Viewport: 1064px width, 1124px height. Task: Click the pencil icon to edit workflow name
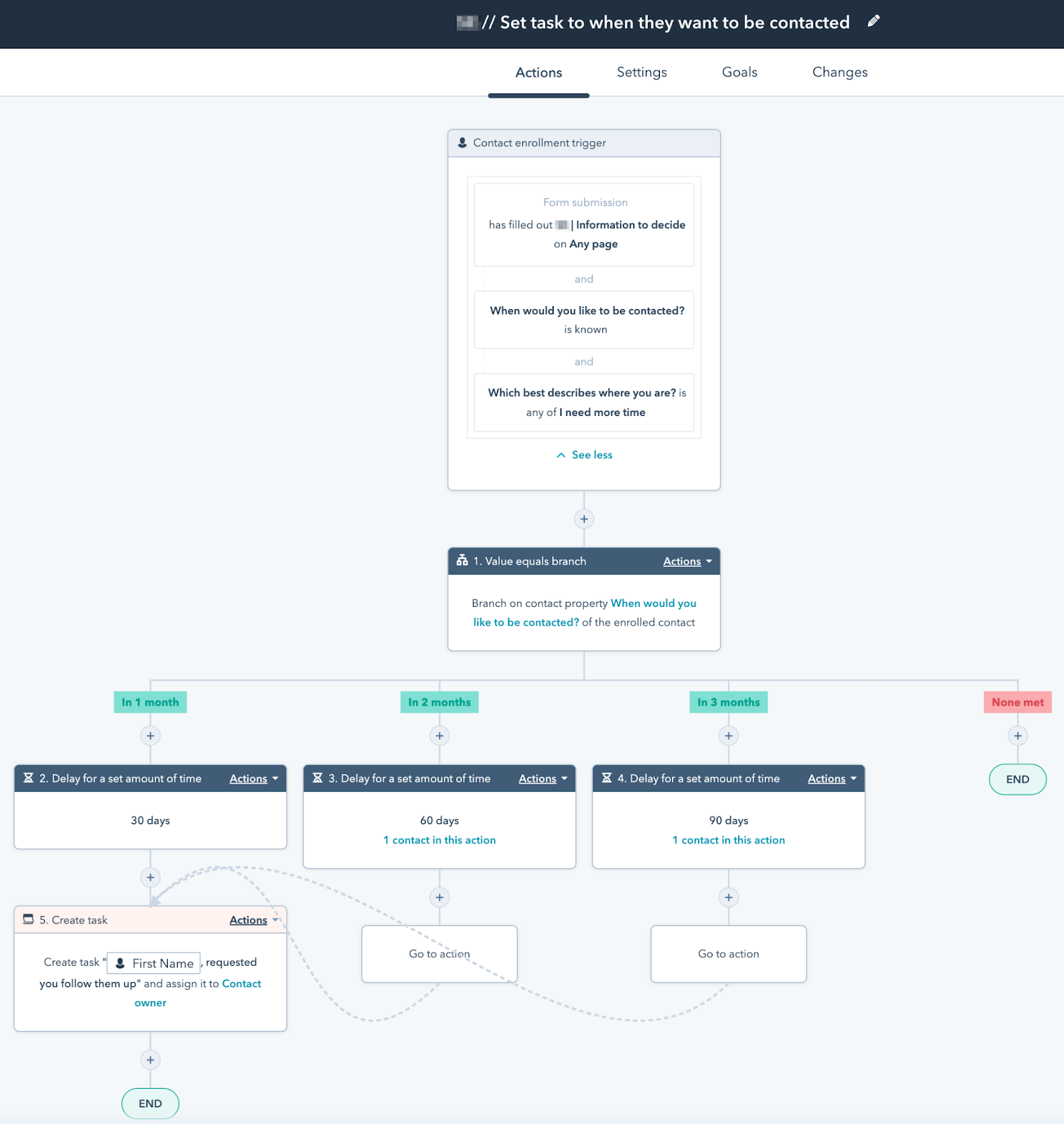873,22
